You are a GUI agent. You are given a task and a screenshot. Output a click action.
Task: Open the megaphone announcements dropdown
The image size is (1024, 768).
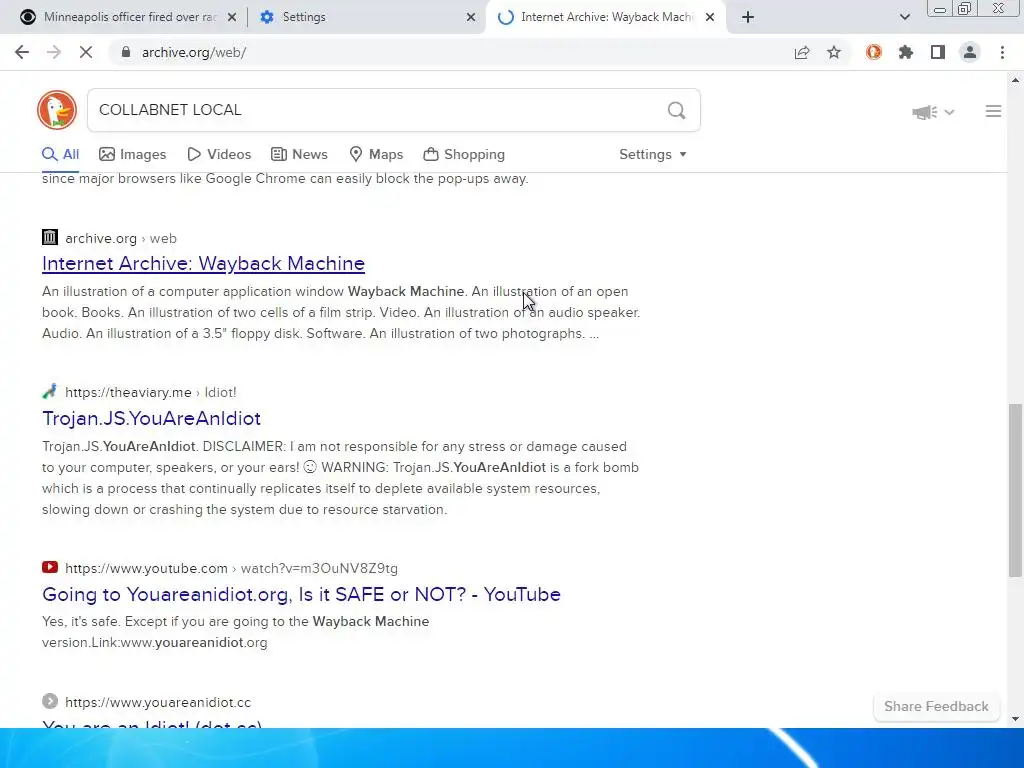click(x=933, y=112)
